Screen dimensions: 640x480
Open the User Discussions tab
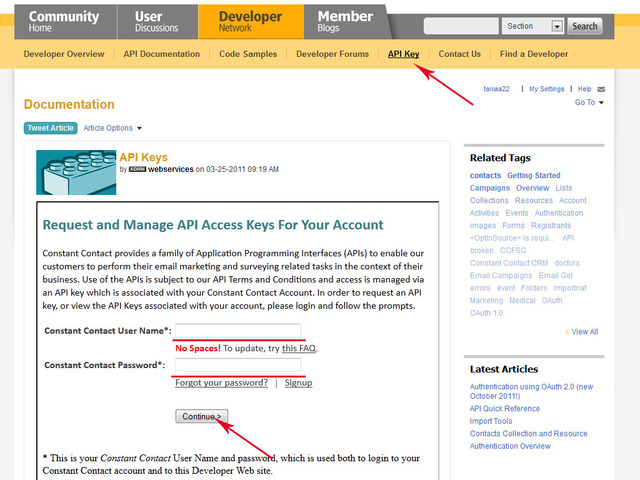tap(158, 22)
